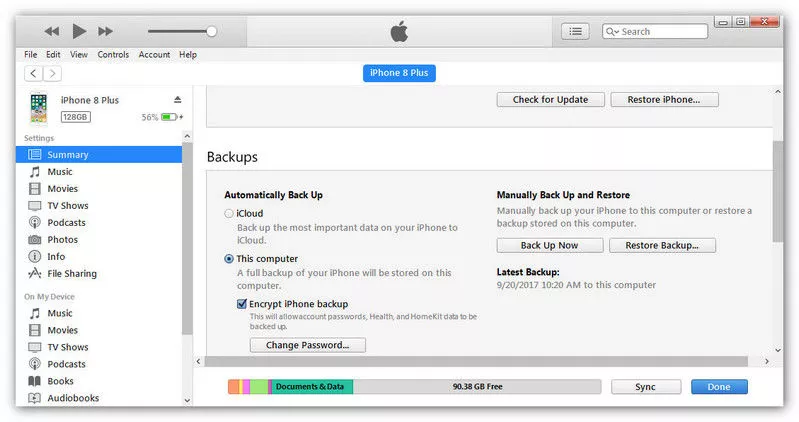Select the iCloud backup radio button
The width and height of the screenshot is (799, 422).
pos(229,213)
